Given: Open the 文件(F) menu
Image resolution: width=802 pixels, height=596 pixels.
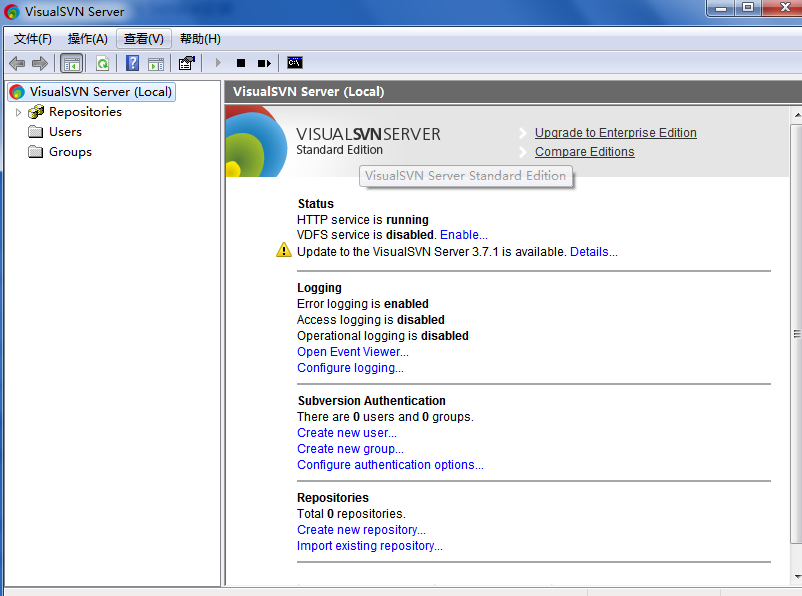Looking at the screenshot, I should 33,39.
